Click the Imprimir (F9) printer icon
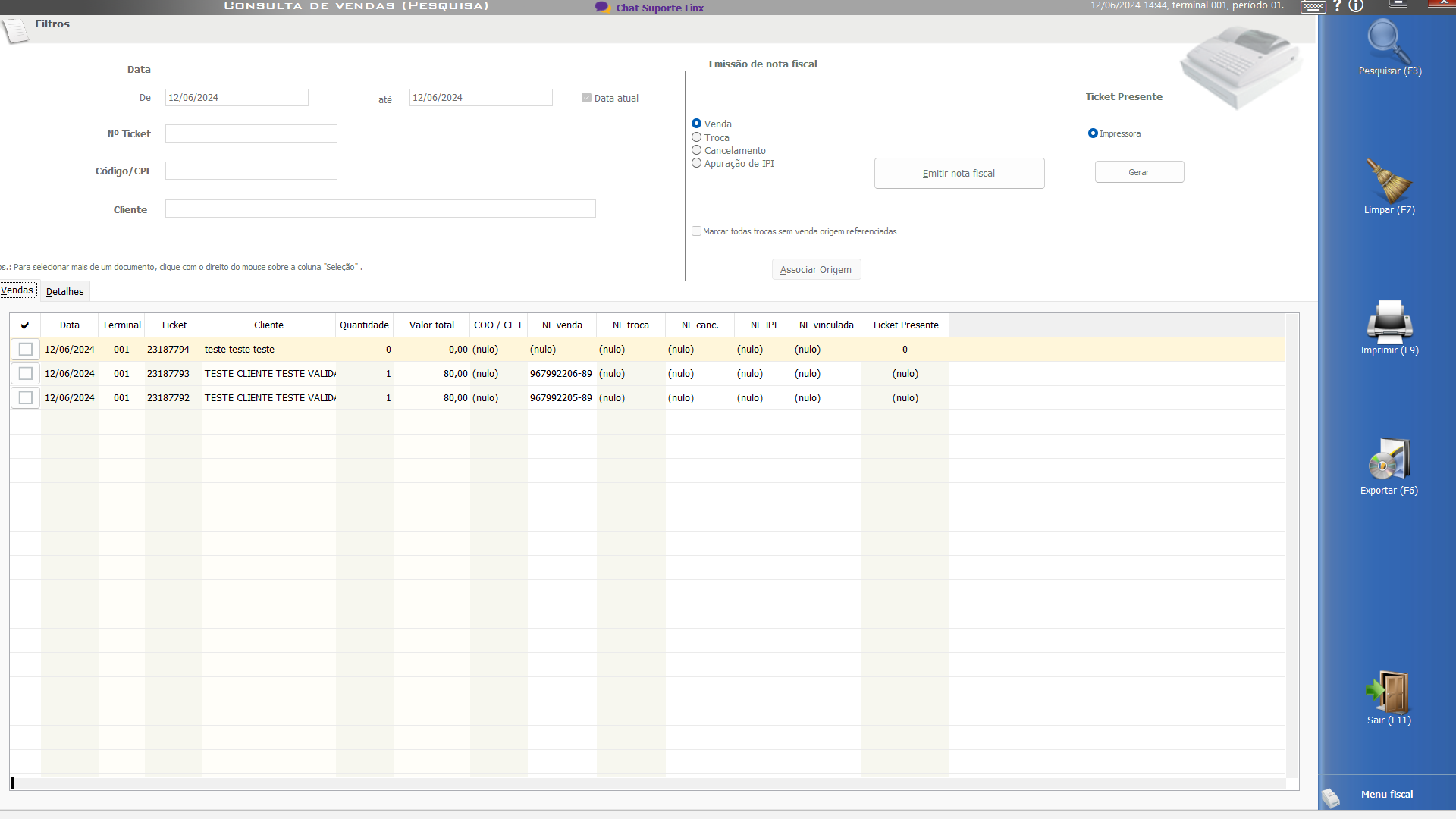The image size is (1456, 819). pos(1389,322)
